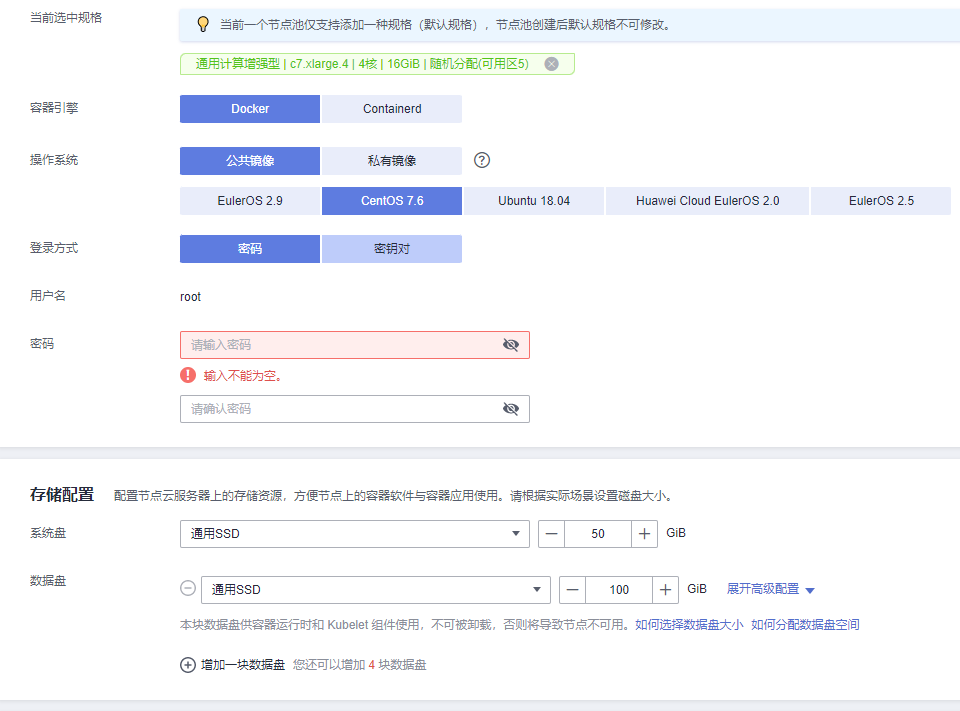Choose 密钥对 login method

[392, 249]
